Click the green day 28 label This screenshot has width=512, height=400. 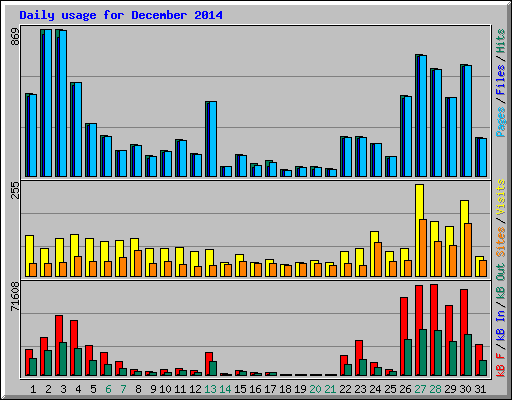pos(435,389)
